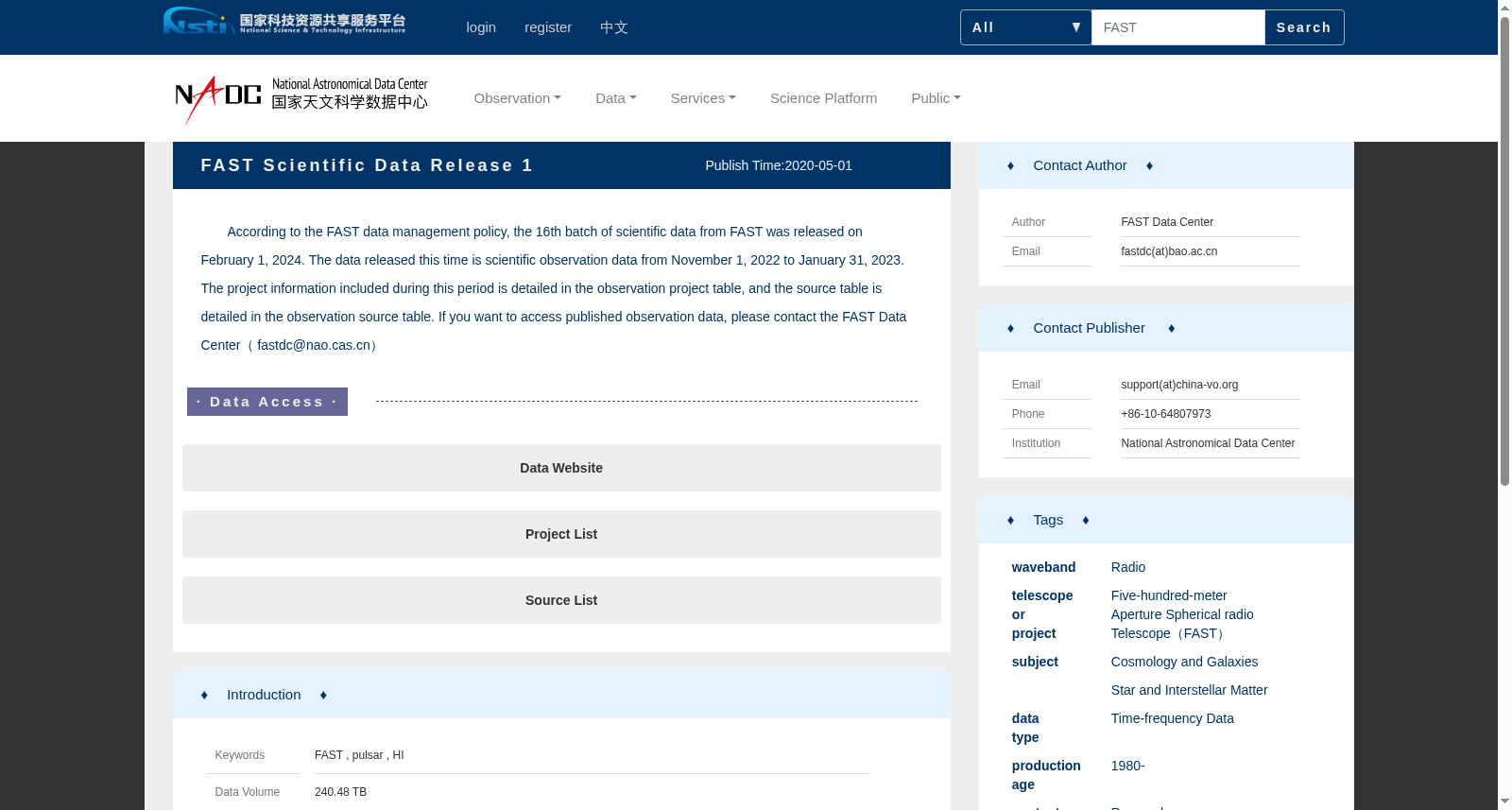Click the Radio waveband tag

[1128, 567]
